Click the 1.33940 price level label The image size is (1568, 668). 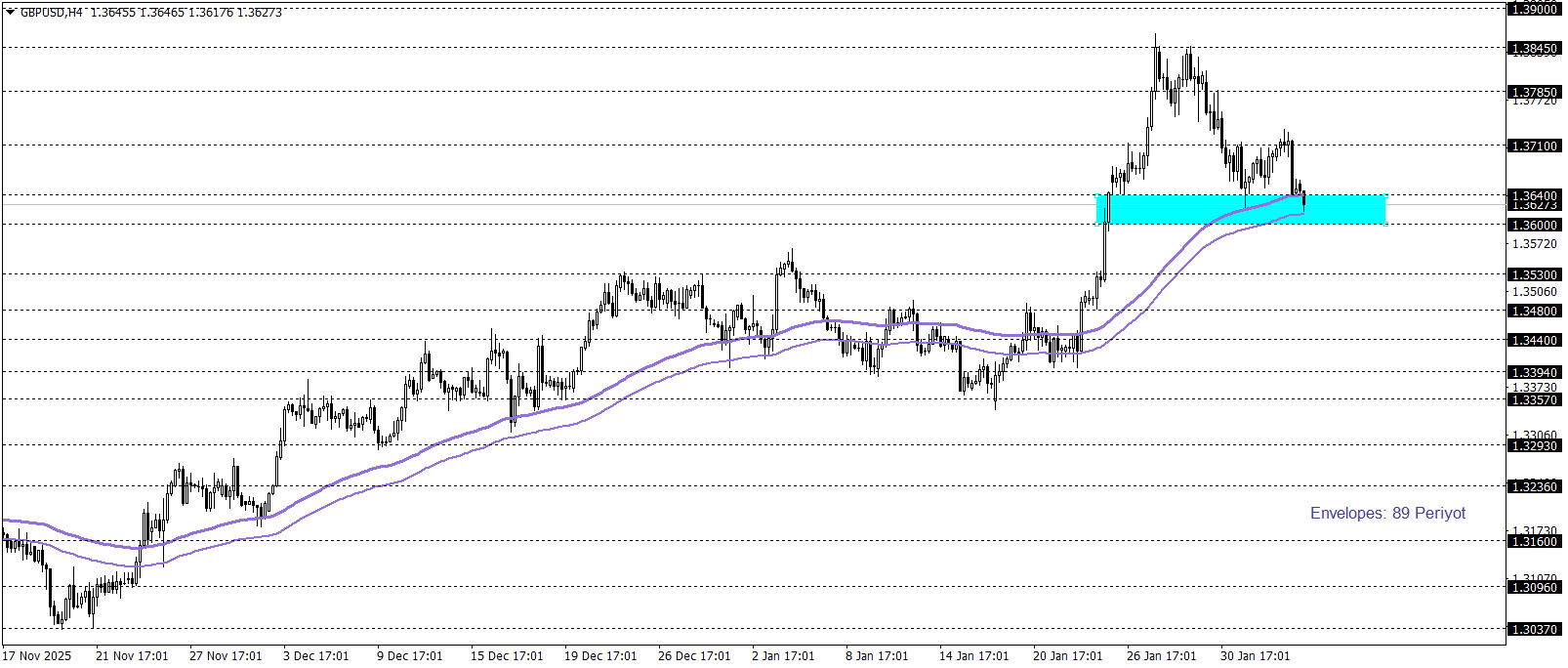tap(1534, 372)
